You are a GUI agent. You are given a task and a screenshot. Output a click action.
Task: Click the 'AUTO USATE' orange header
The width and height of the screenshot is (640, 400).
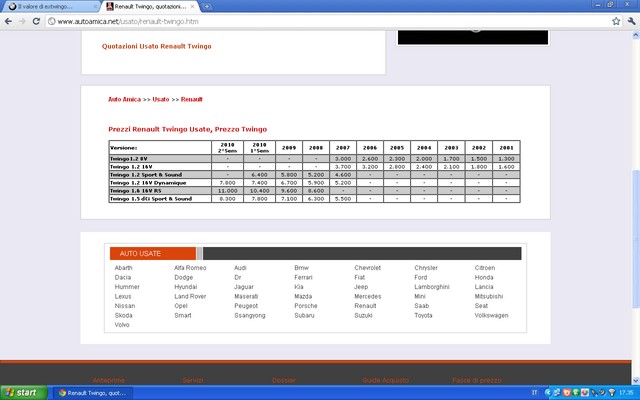tap(153, 253)
